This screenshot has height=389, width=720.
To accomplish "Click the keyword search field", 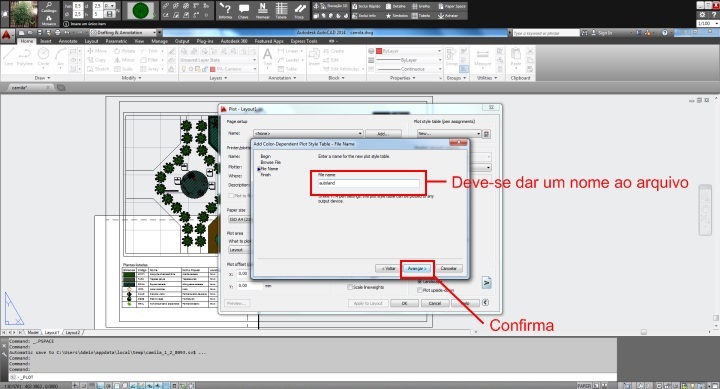I will [546, 33].
